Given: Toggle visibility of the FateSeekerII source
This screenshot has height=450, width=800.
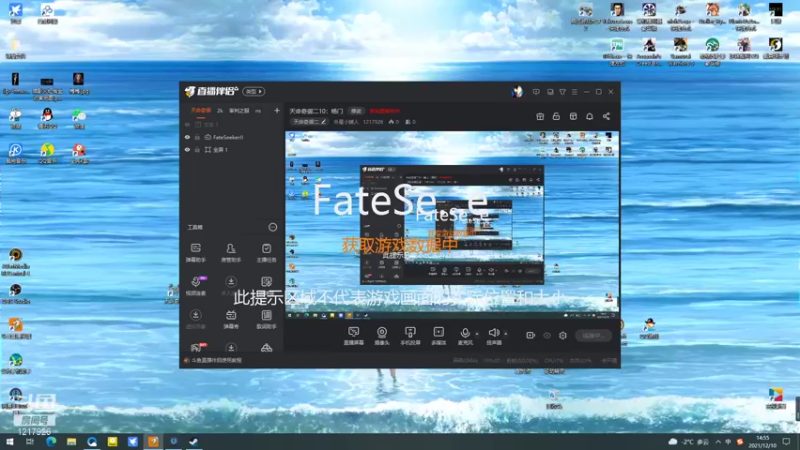Looking at the screenshot, I should pos(187,137).
